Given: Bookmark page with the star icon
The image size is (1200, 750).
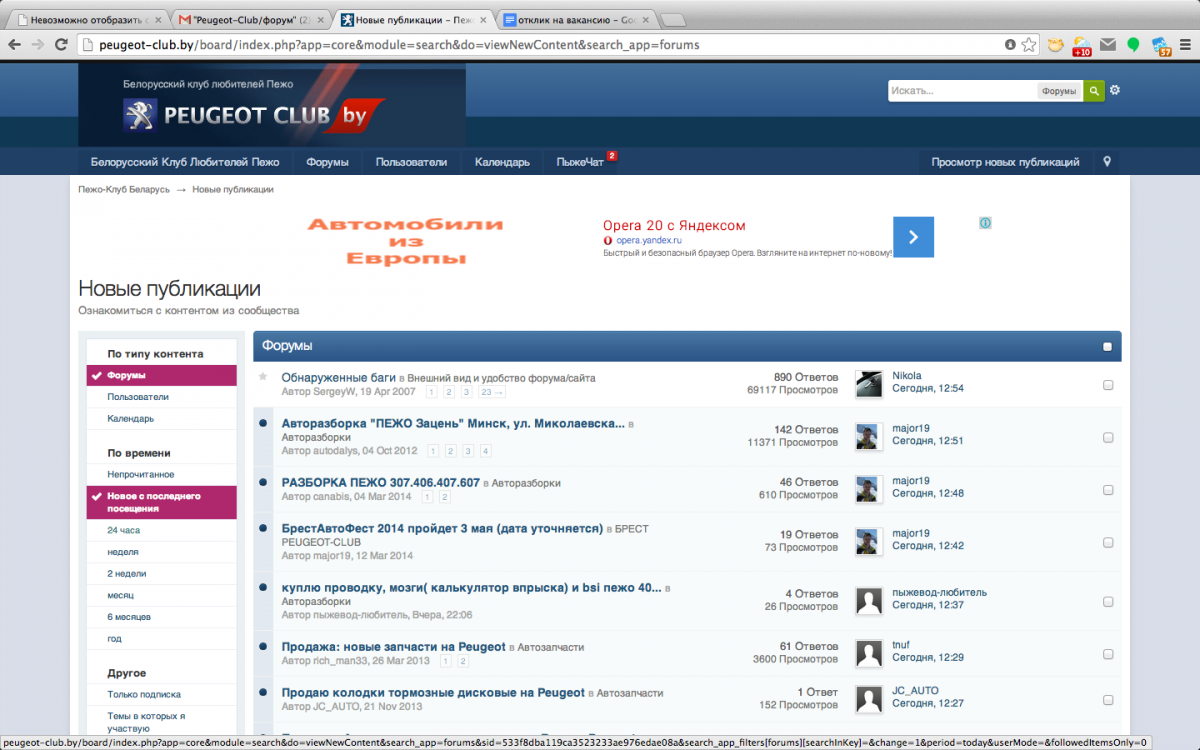Looking at the screenshot, I should pos(1028,45).
